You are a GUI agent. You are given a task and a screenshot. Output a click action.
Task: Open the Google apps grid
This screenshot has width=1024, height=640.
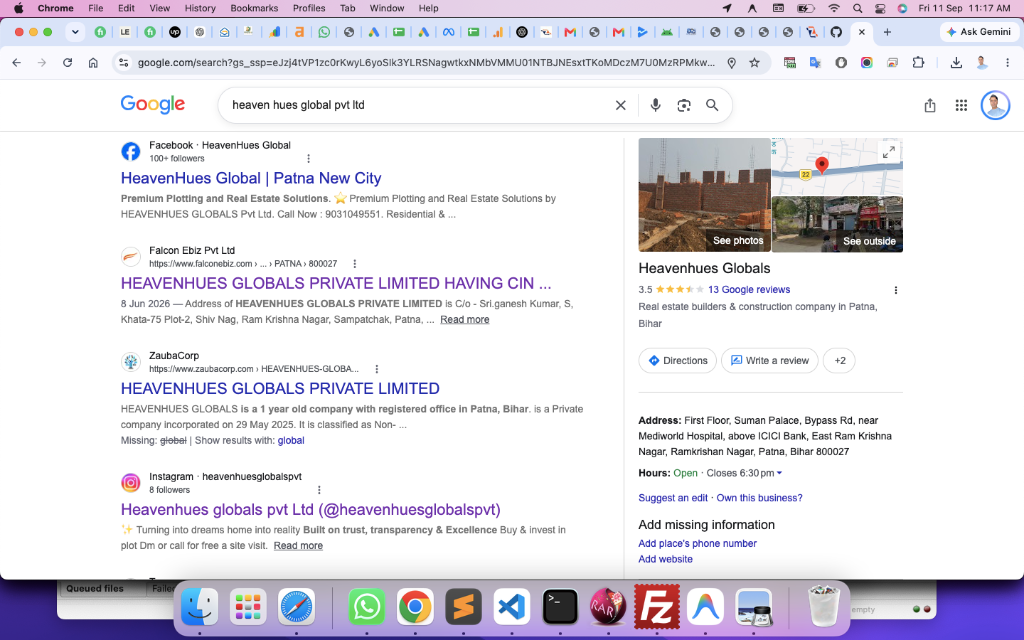pos(961,105)
